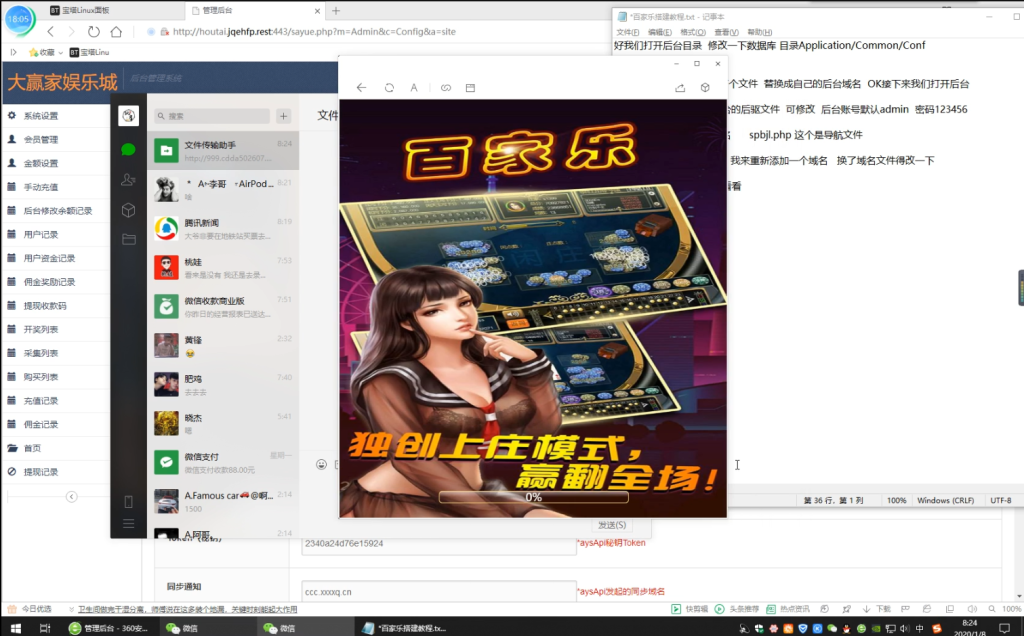Open WeChat Contacts icon
1024x636 pixels.
click(x=129, y=180)
